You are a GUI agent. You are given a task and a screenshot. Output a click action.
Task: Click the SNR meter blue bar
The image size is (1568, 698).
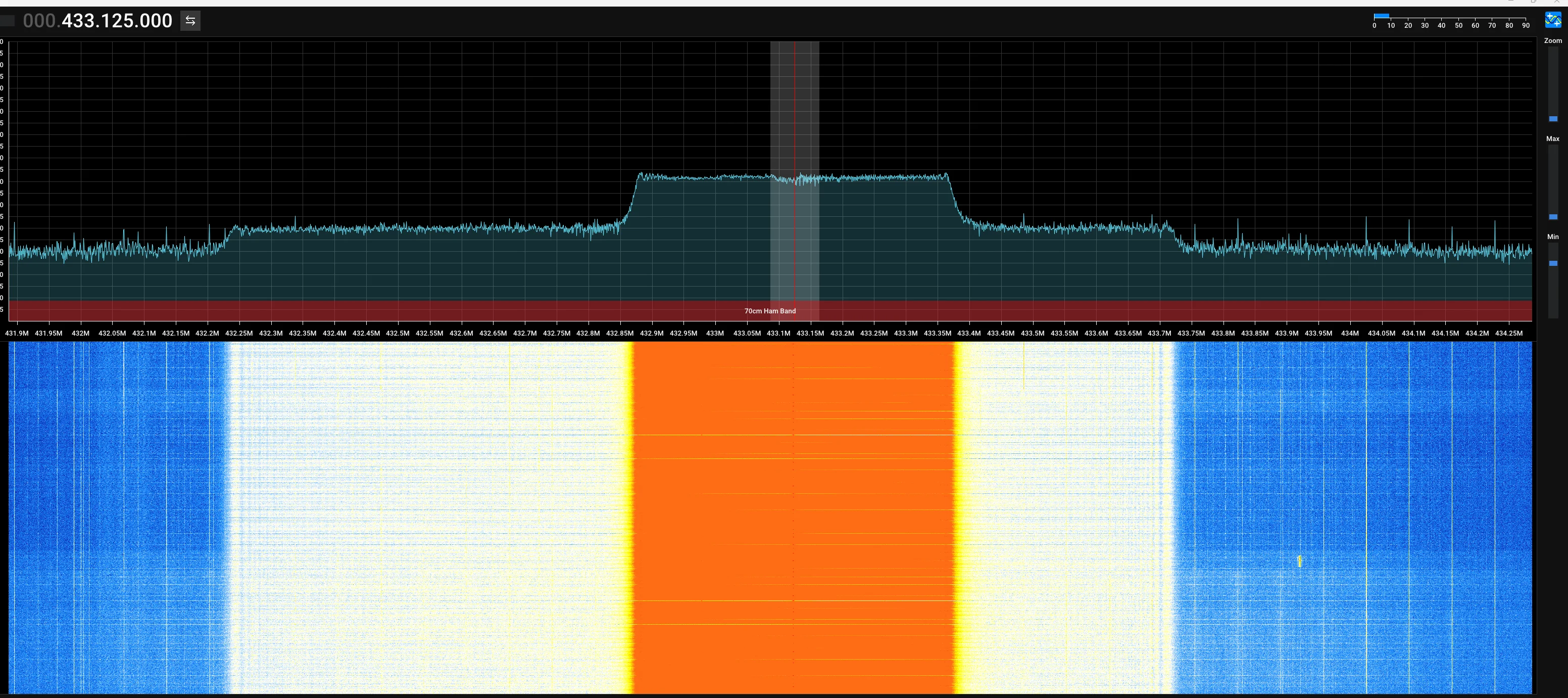point(1381,16)
